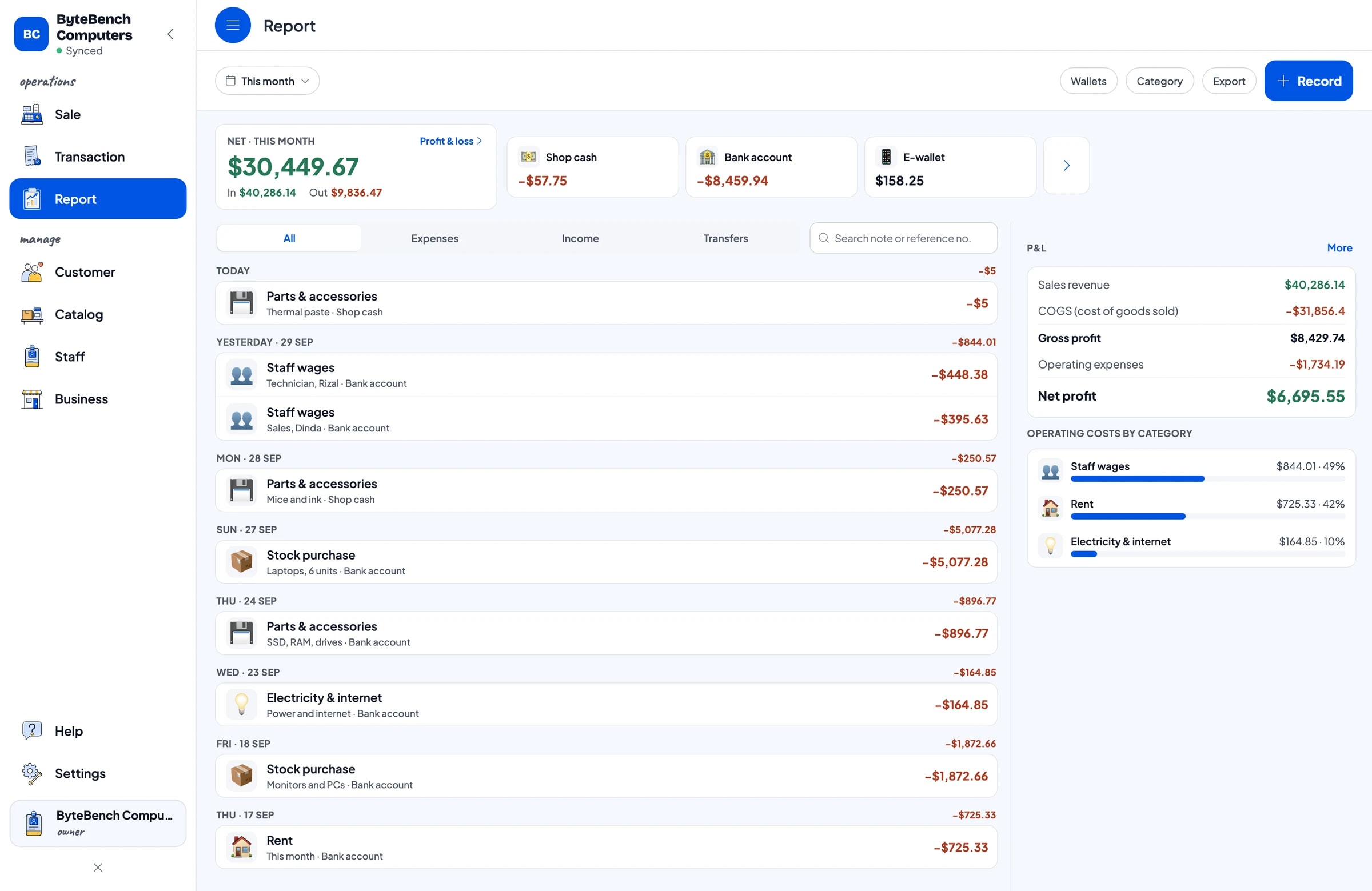
Task: Open the Business storefront icon
Action: (31, 399)
